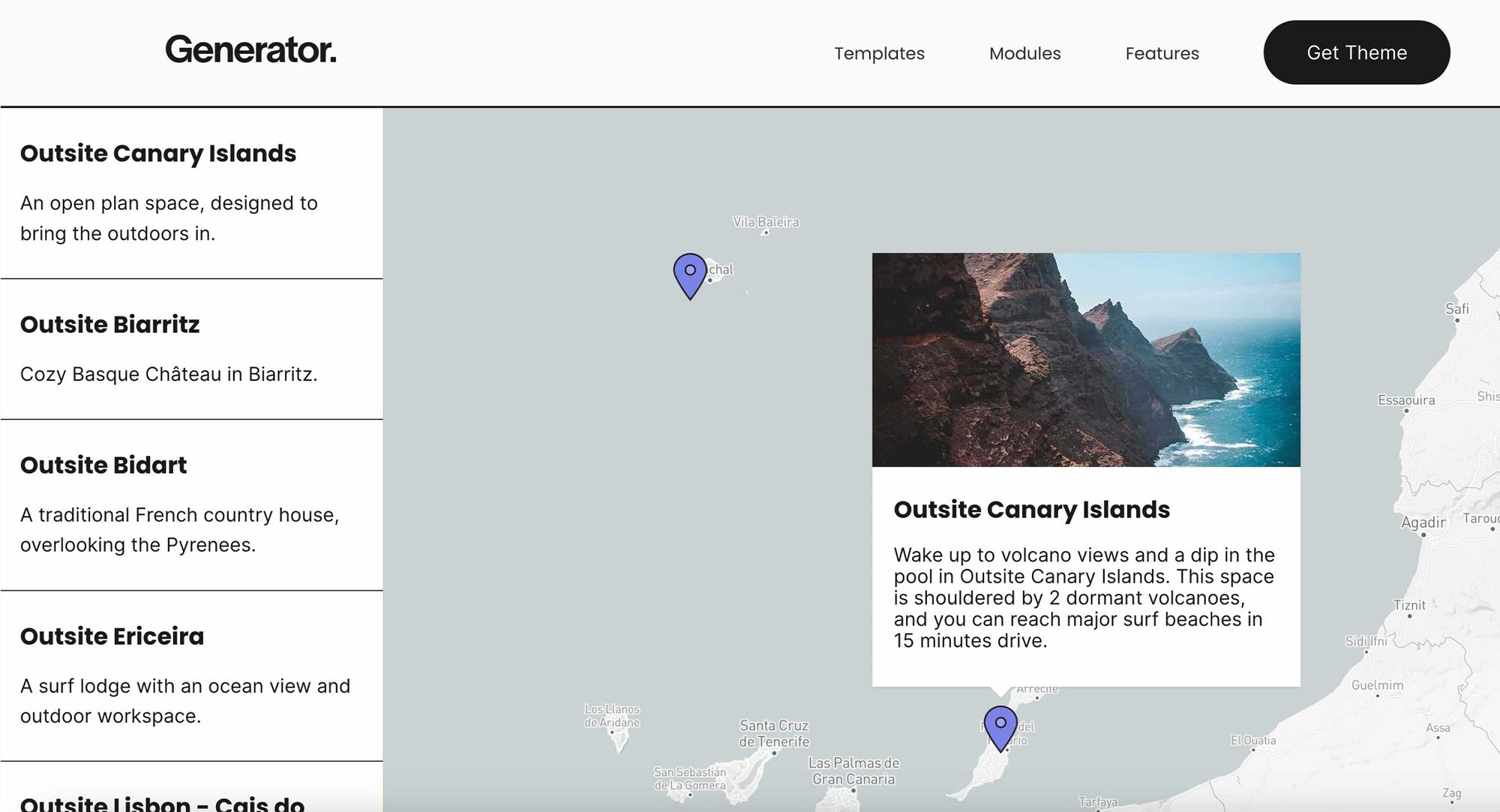This screenshot has height=812, width=1500.
Task: Open the Templates menu item
Action: [879, 53]
